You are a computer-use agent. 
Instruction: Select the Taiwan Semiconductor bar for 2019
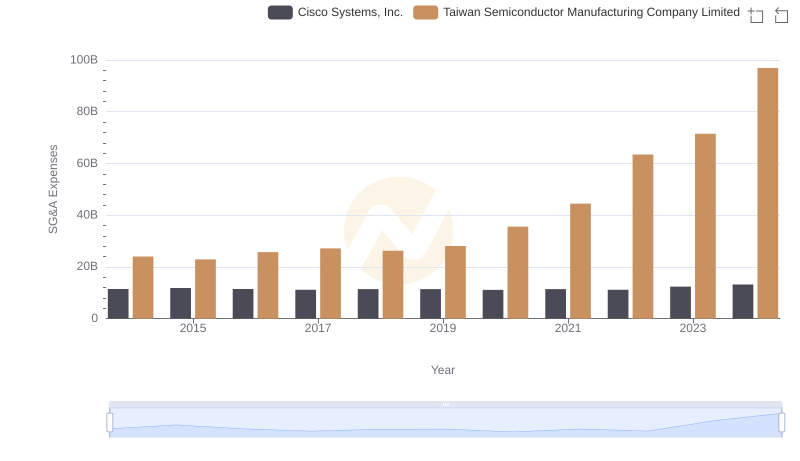pyautogui.click(x=455, y=282)
